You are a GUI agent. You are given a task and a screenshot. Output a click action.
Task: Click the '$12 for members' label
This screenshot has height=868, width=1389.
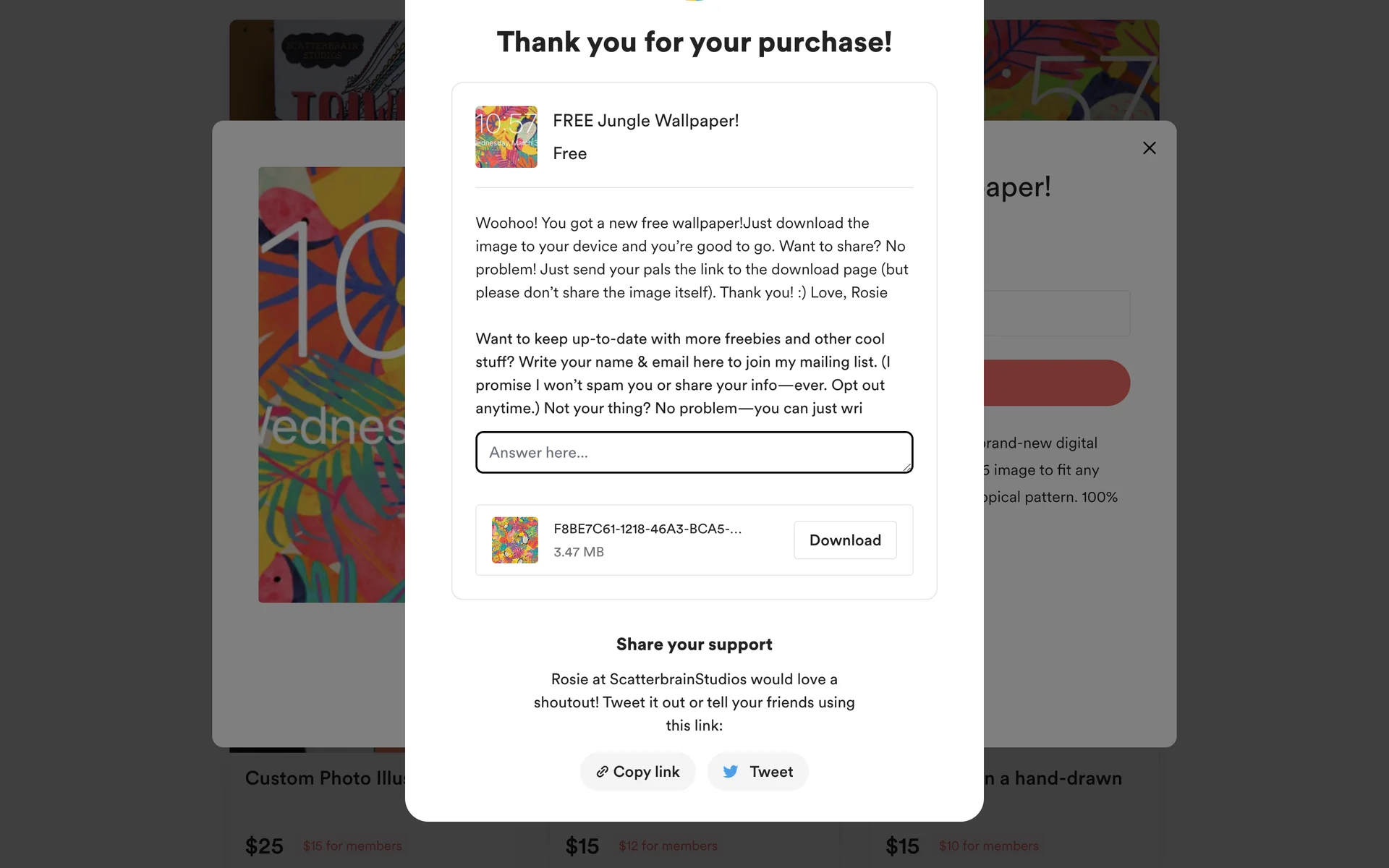[x=668, y=846]
